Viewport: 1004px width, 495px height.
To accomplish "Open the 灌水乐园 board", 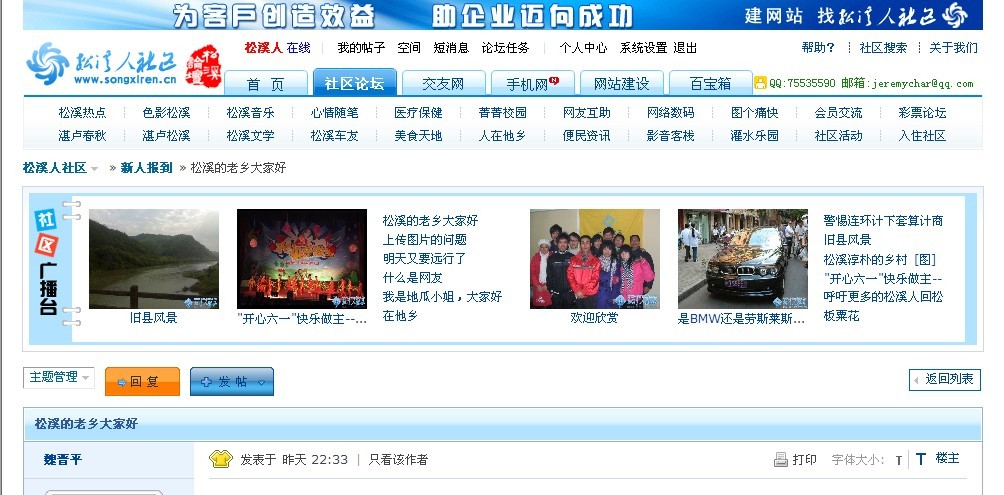I will coord(755,136).
